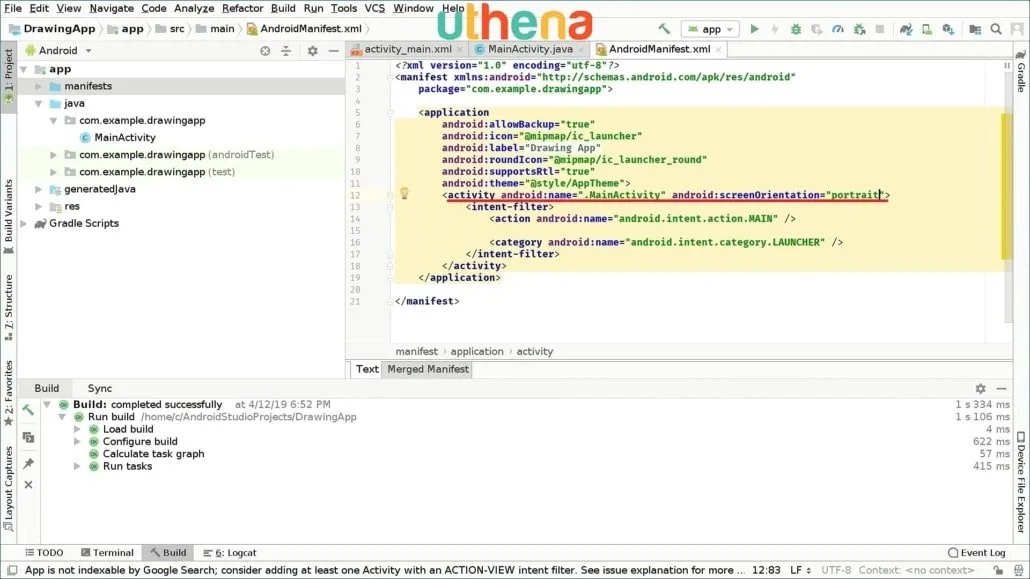
Task: Click the Make Project hammer icon
Action: click(x=664, y=29)
